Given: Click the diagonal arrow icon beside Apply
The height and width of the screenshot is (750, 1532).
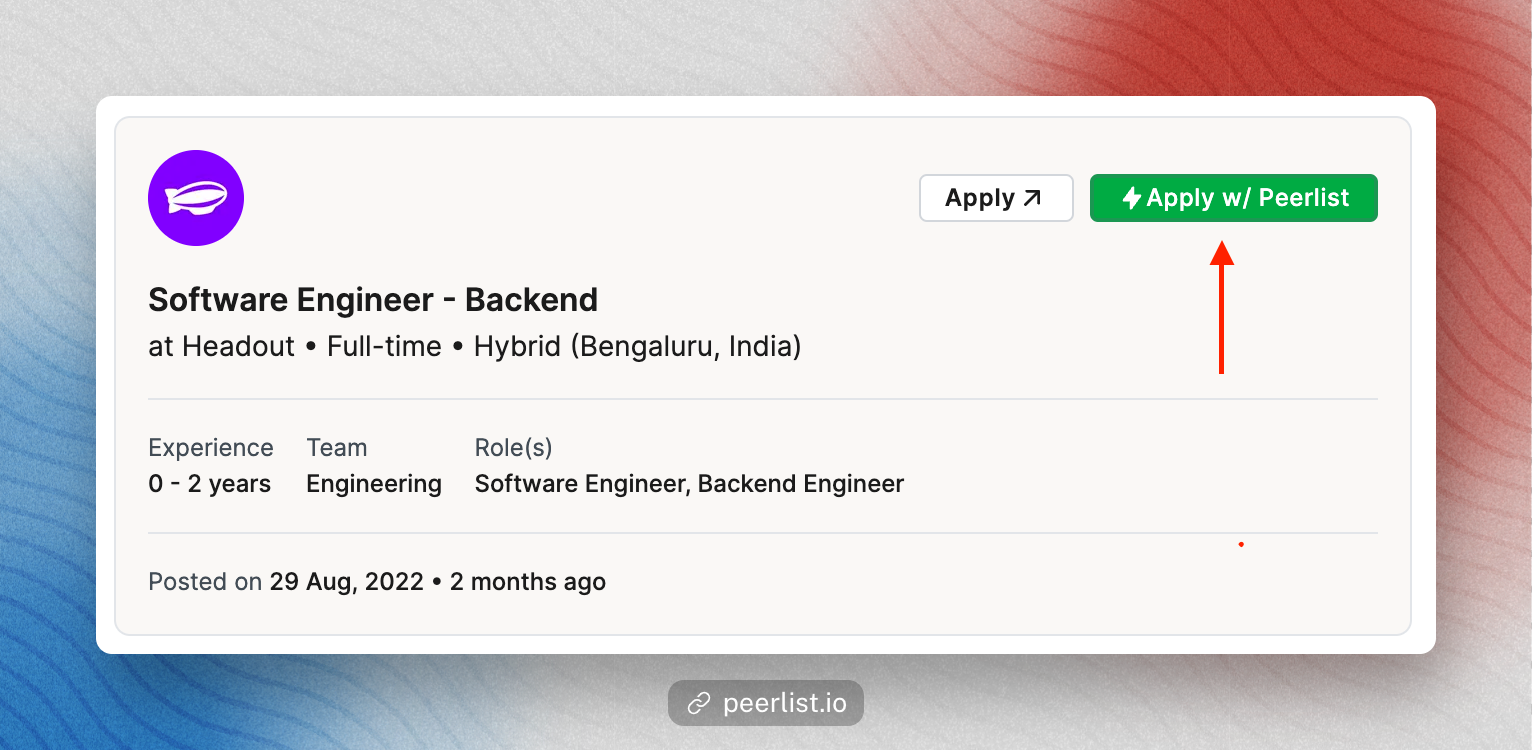Looking at the screenshot, I should pos(1032,198).
